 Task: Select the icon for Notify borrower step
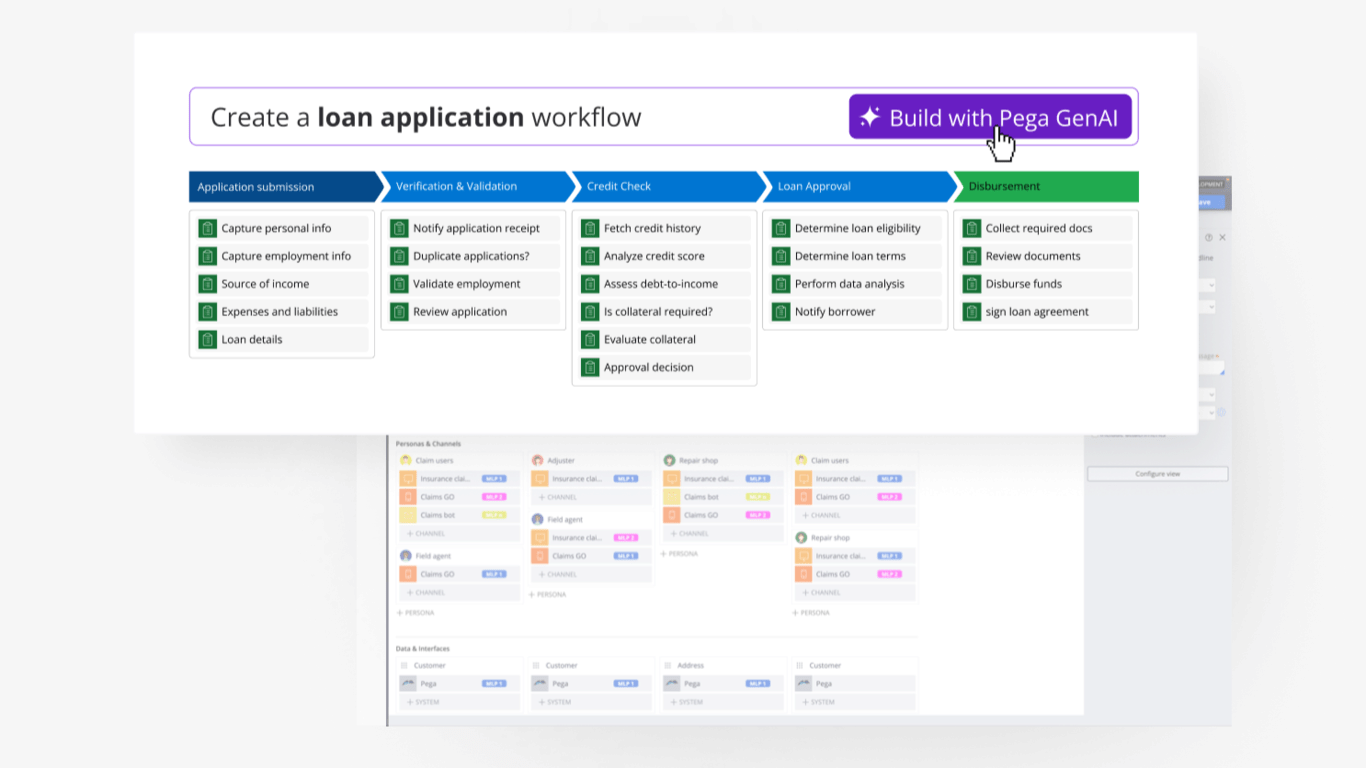(781, 312)
